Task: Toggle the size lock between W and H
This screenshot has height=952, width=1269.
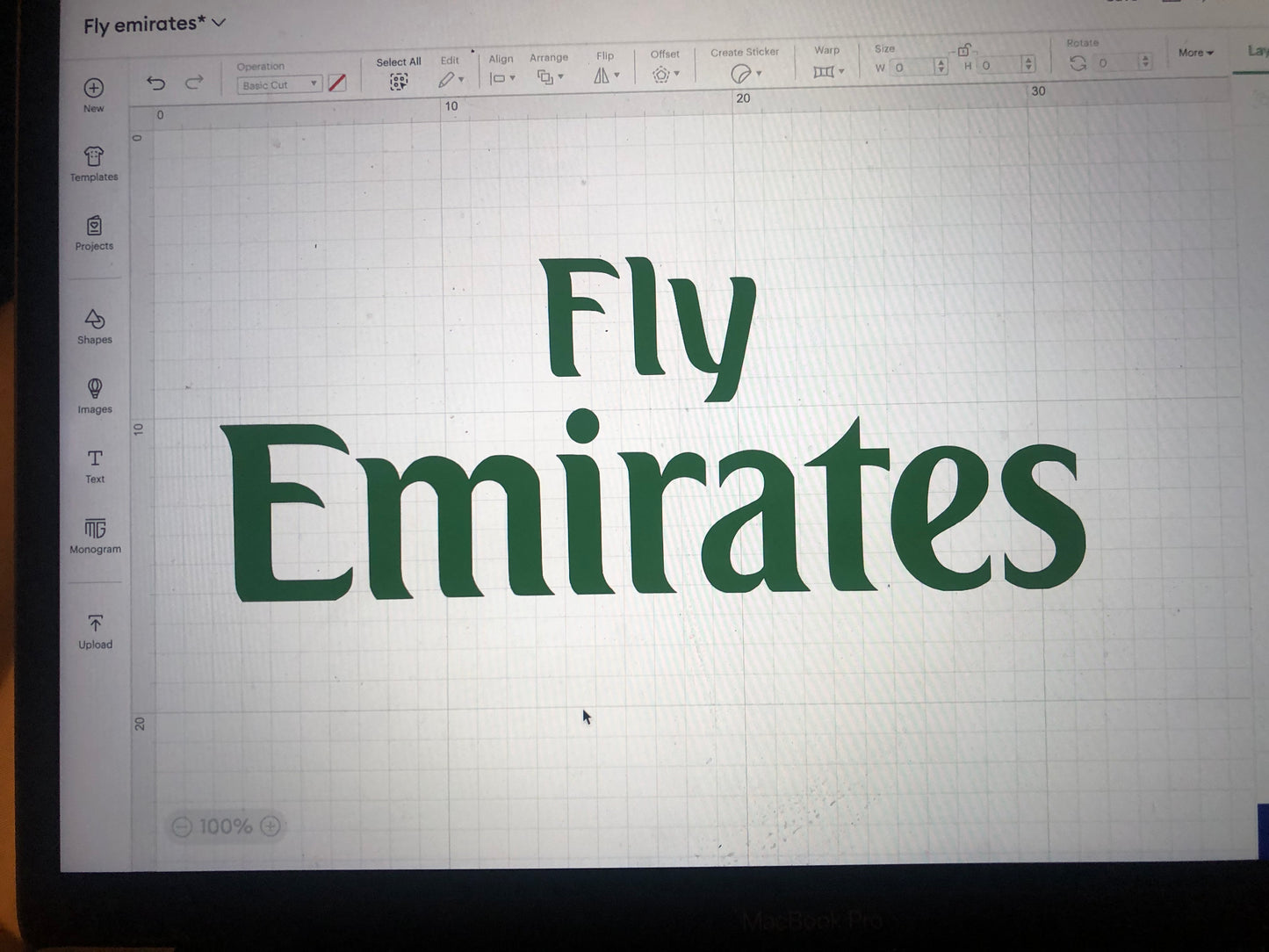Action: 964,52
